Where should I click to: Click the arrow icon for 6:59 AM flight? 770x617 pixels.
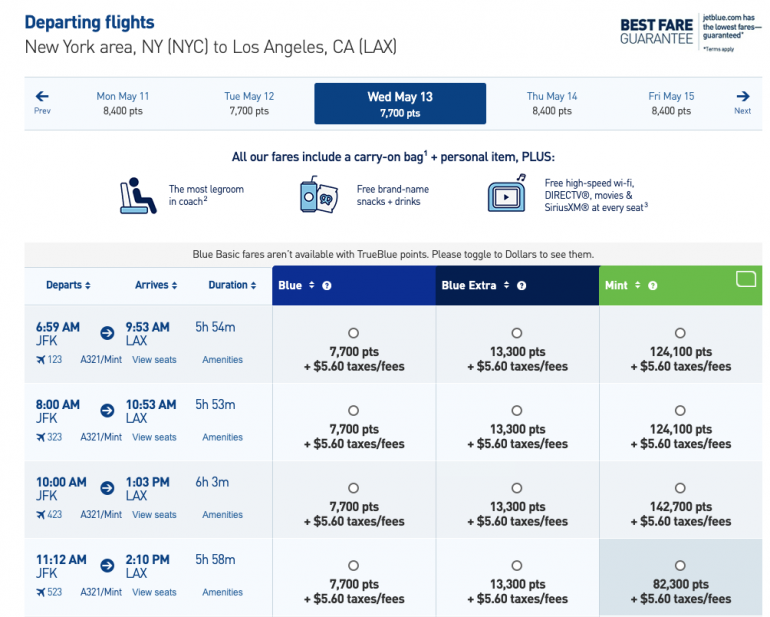107,333
